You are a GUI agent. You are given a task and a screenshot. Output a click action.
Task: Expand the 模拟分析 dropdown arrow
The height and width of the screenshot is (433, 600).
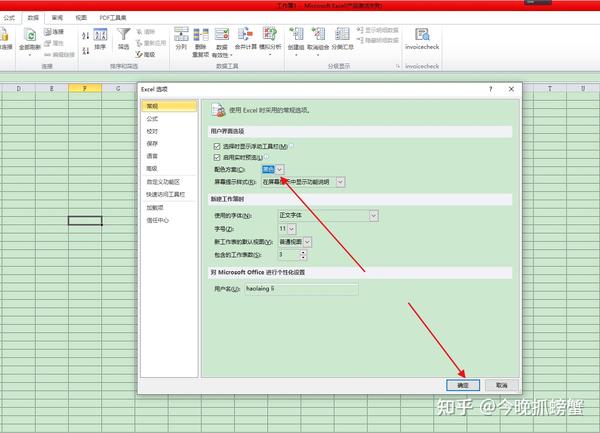coord(270,55)
